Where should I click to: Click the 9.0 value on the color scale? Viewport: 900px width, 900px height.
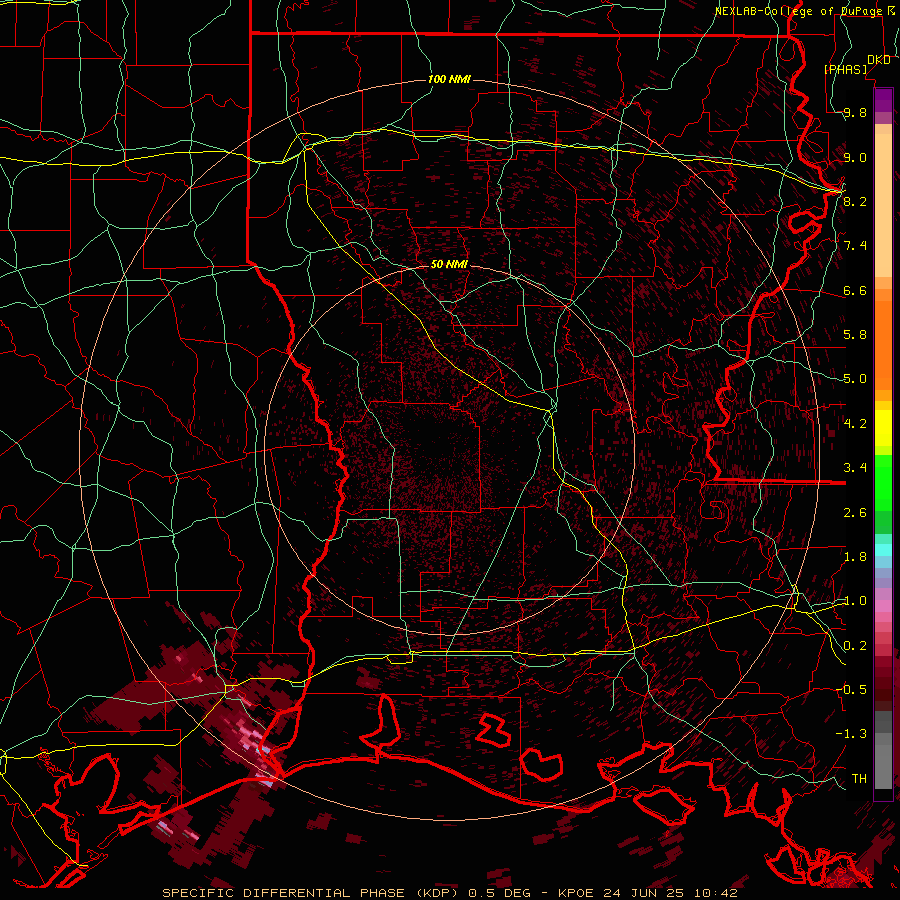[x=855, y=157]
